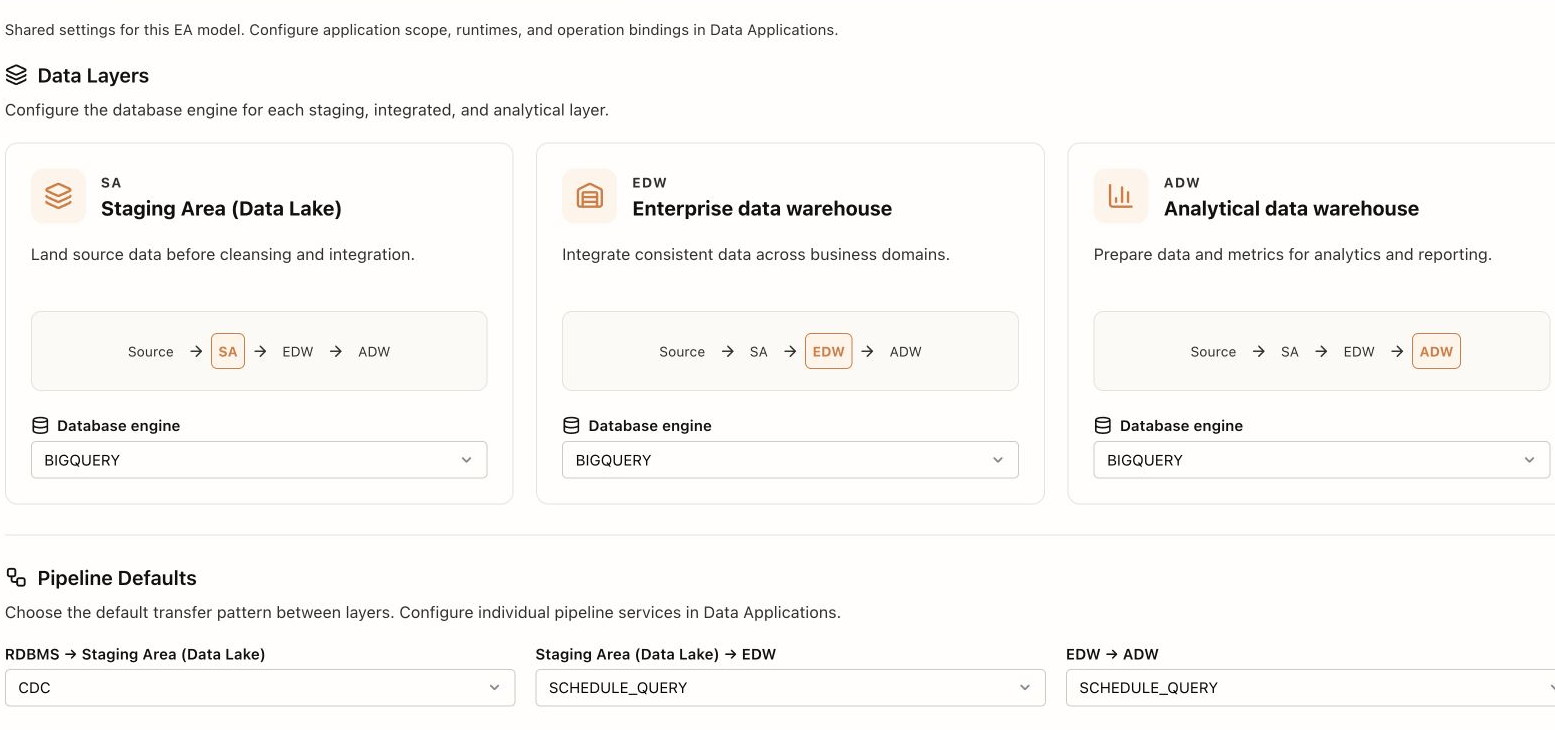The height and width of the screenshot is (730, 1555).
Task: Click the 'Source' label in the SA flow
Action: pyautogui.click(x=151, y=352)
